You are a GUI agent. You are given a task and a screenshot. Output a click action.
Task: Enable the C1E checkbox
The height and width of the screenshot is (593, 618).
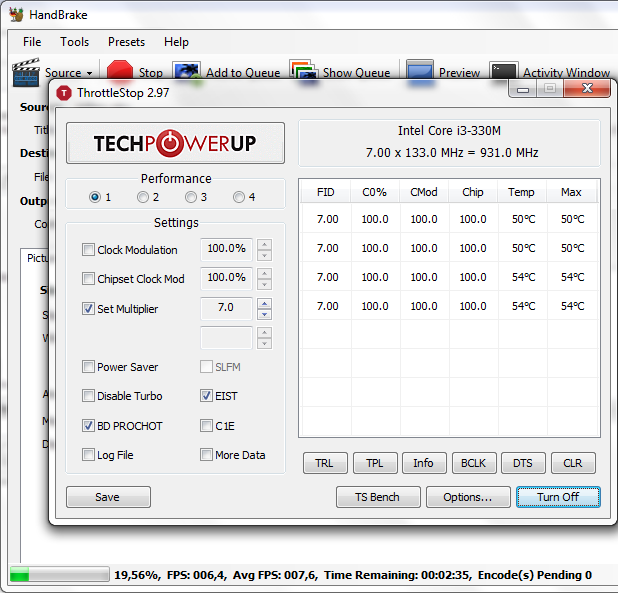[207, 426]
